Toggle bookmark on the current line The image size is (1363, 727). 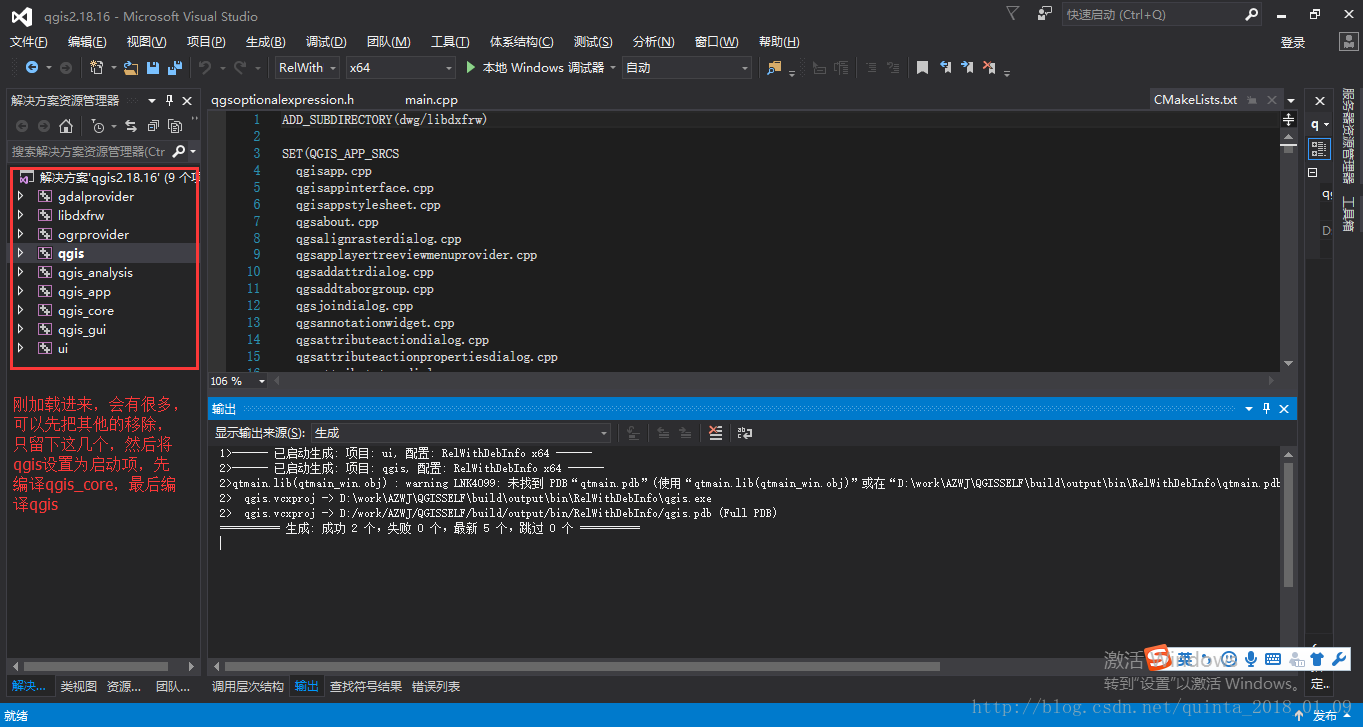[x=922, y=68]
